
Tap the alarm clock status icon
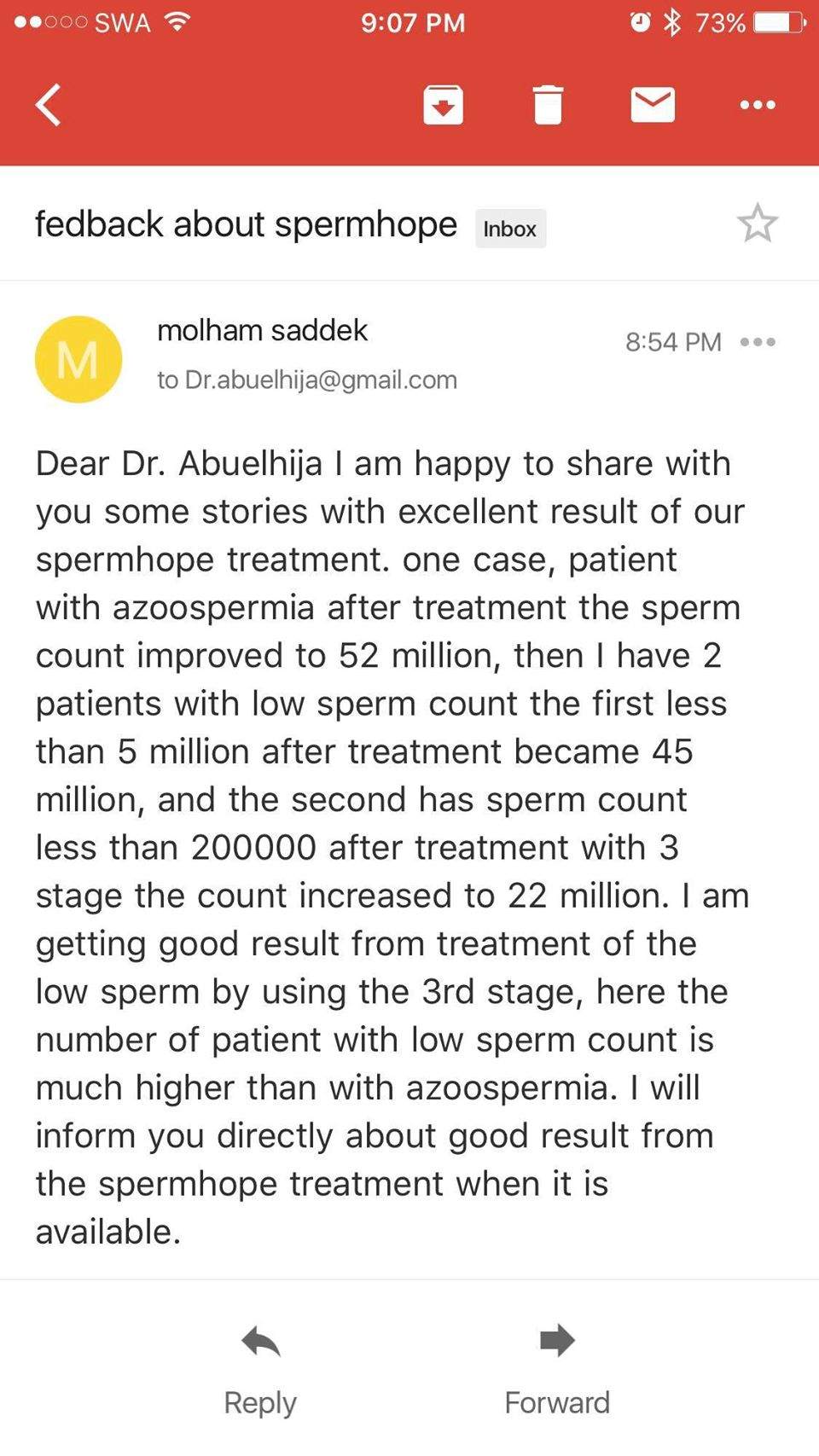(640, 22)
